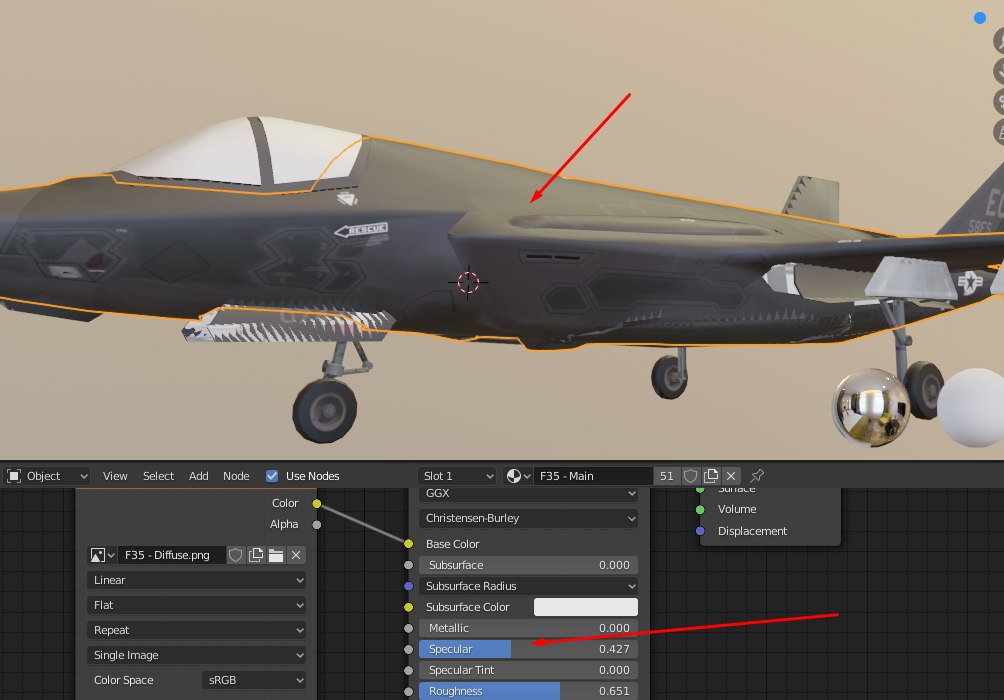Click the Subsurface input socket

tap(409, 565)
